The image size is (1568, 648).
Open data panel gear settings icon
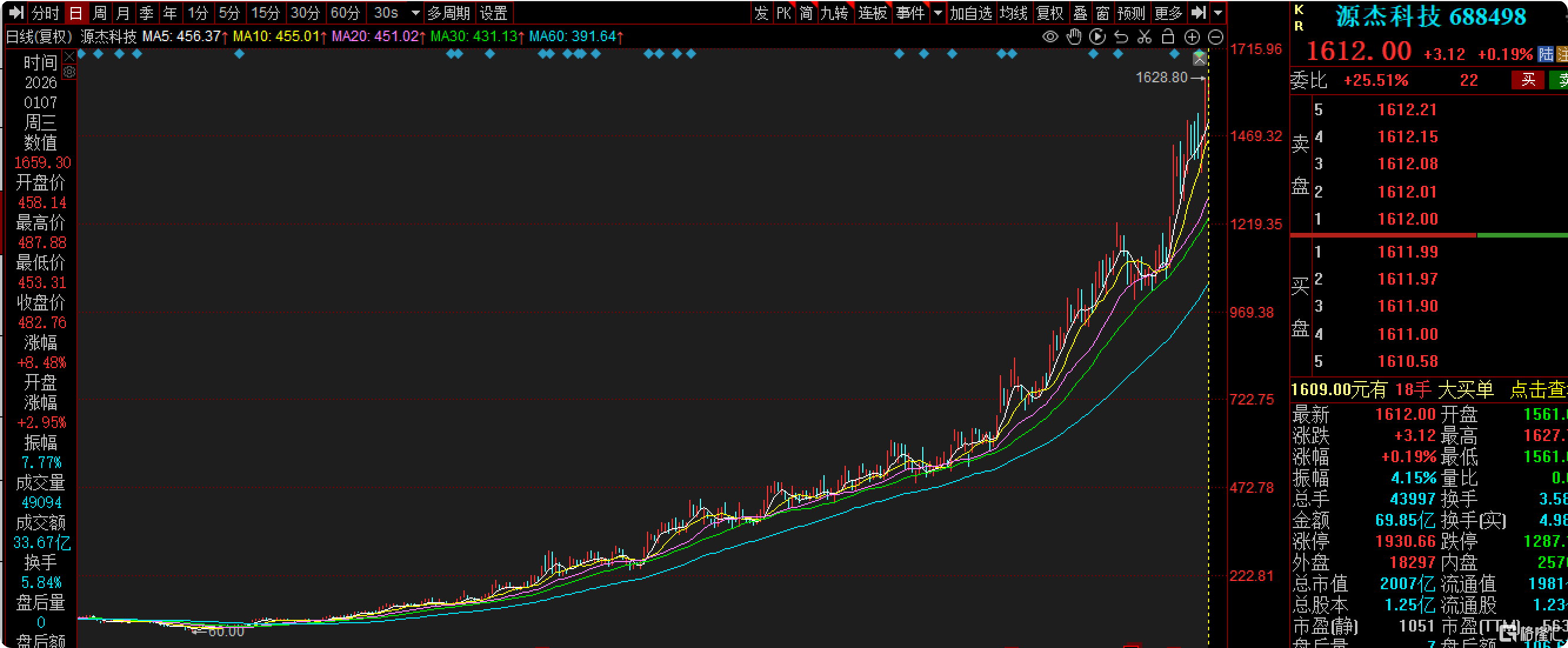pyautogui.click(x=69, y=72)
